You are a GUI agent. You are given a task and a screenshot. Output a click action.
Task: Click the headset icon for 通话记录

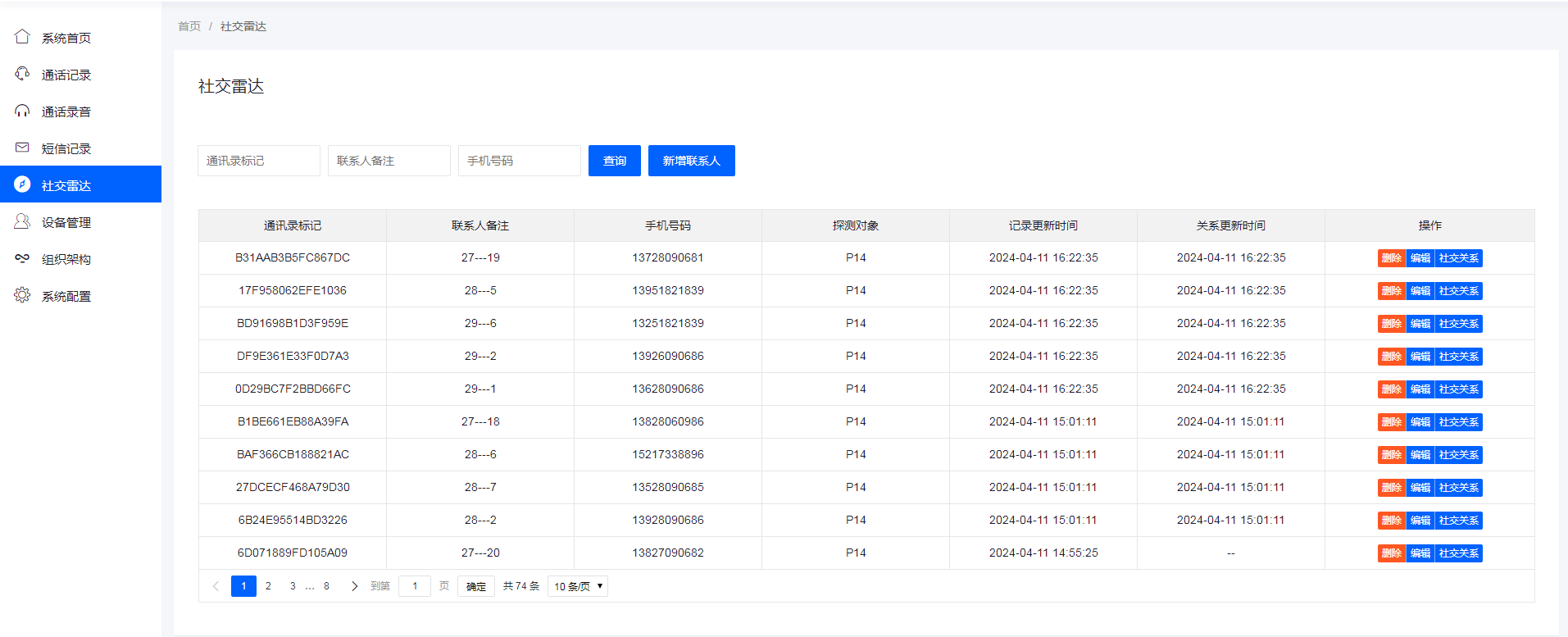coord(22,74)
